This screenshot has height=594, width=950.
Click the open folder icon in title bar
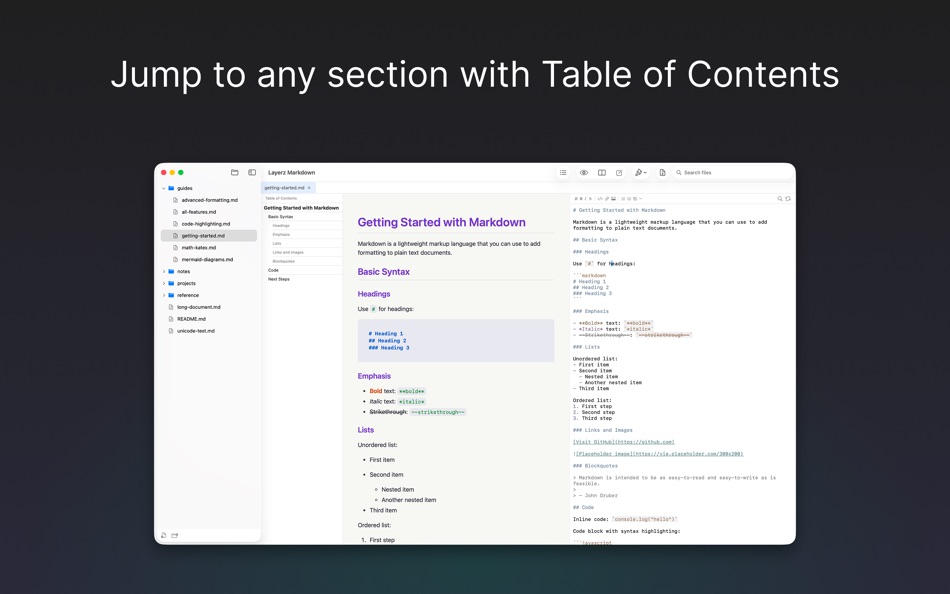tap(234, 173)
